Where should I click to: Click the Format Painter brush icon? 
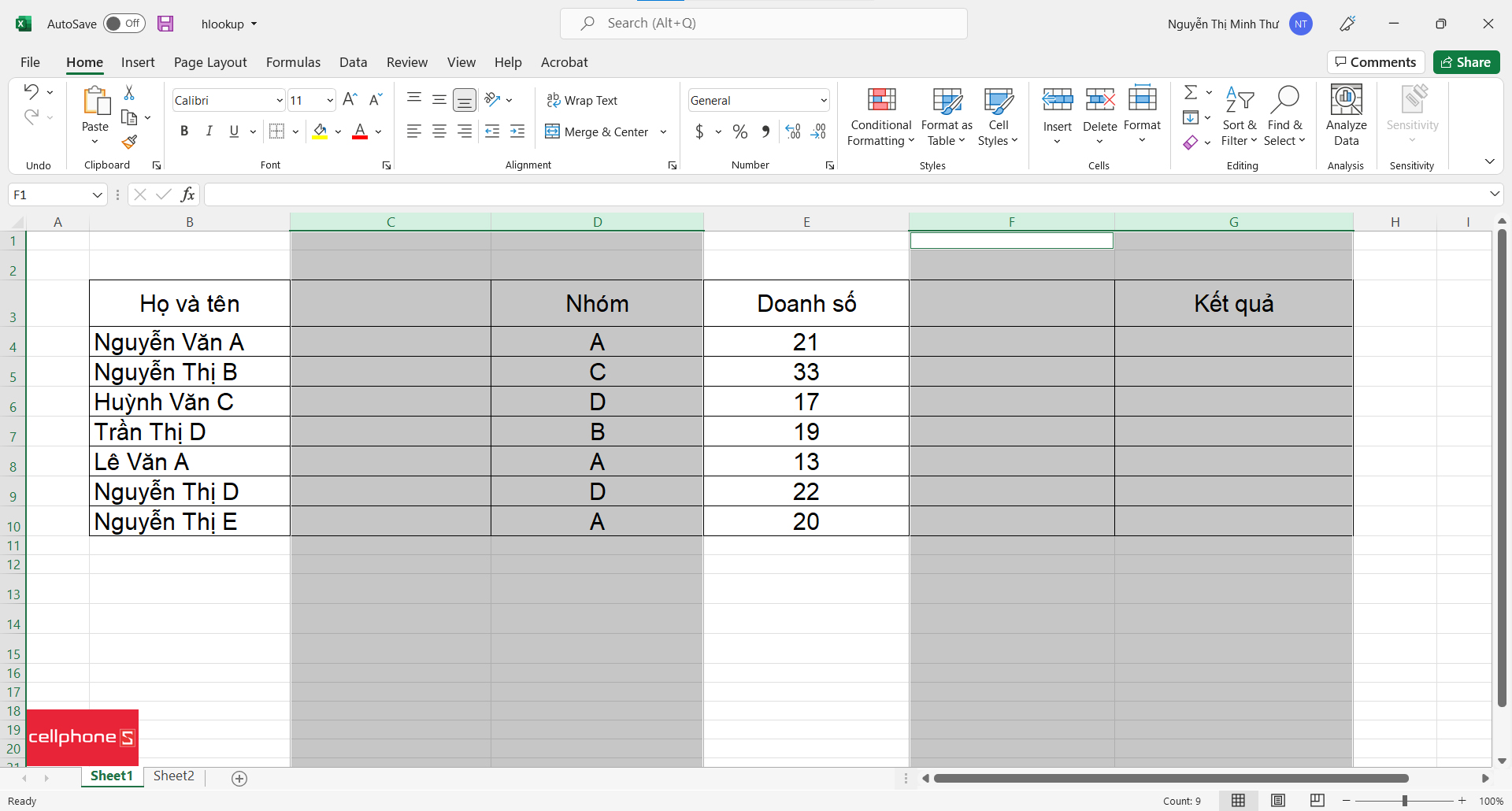(x=129, y=142)
